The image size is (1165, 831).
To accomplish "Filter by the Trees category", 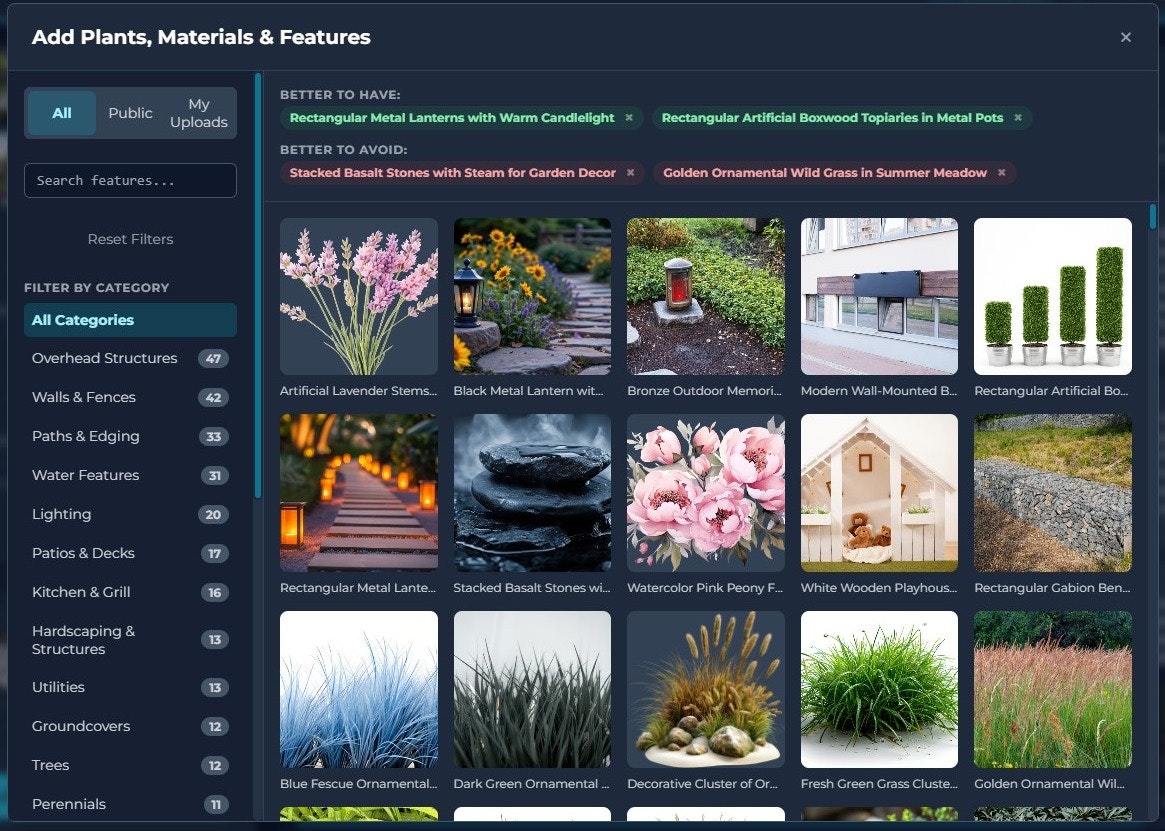I will pos(50,765).
